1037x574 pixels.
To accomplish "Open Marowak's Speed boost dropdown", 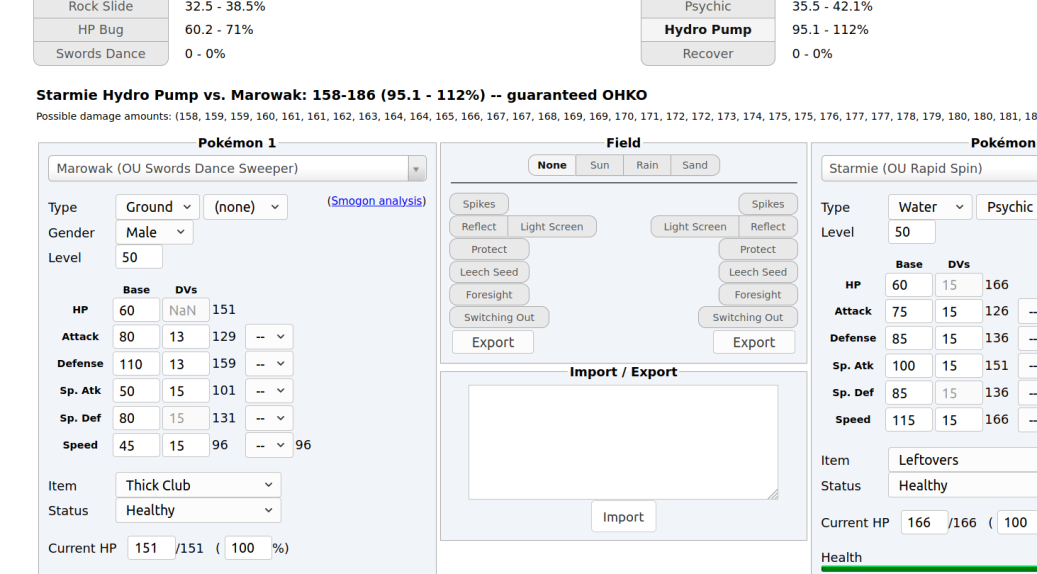I will coord(269,445).
